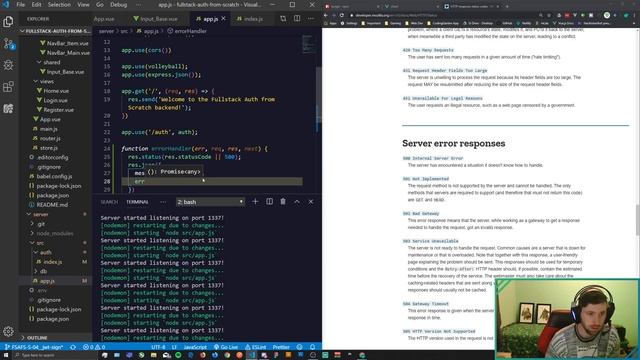Viewport: 640px width, 360px height.
Task: Click LF line ending in the status bar
Action: coord(174,347)
